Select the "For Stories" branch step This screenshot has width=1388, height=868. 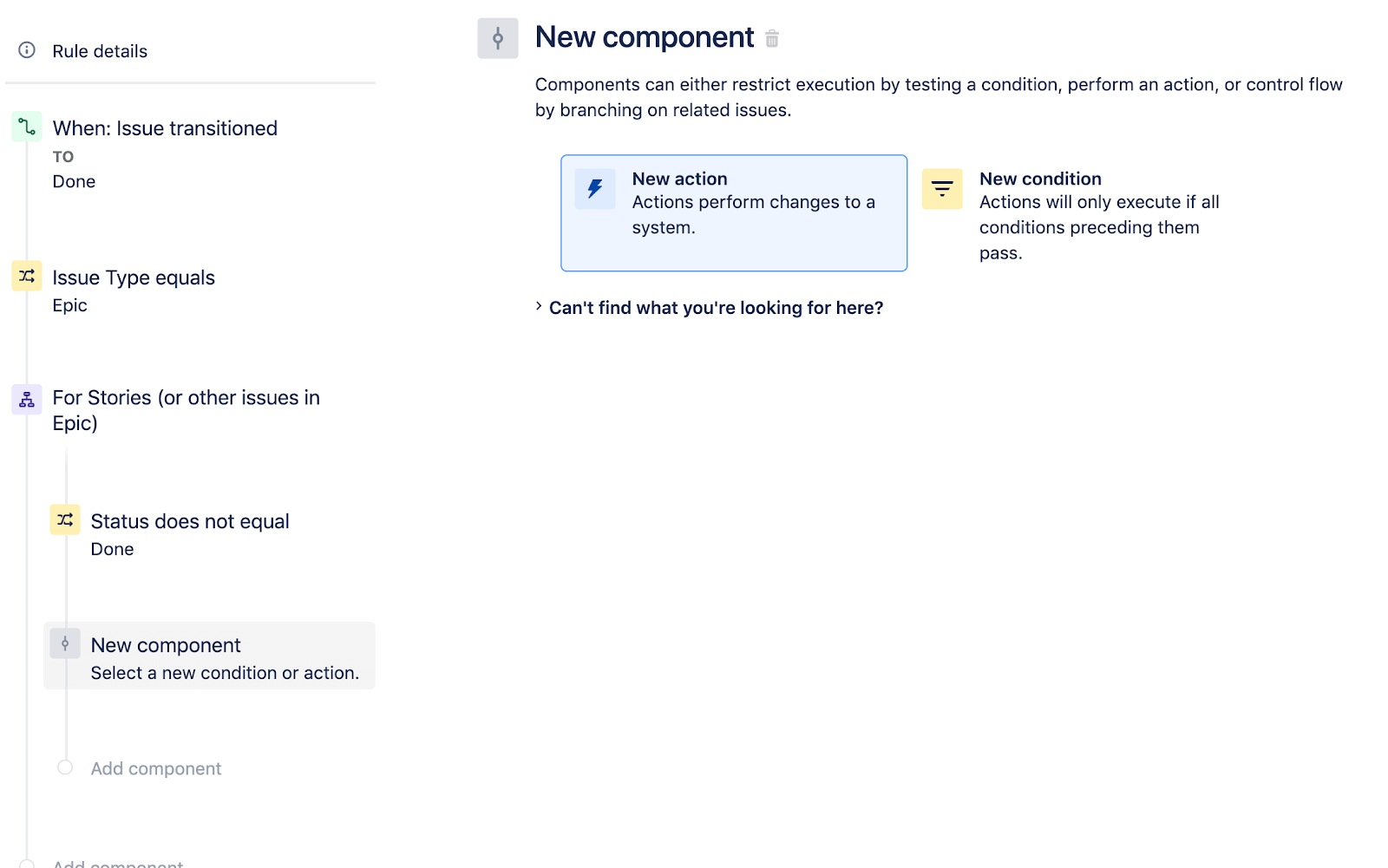pos(186,409)
